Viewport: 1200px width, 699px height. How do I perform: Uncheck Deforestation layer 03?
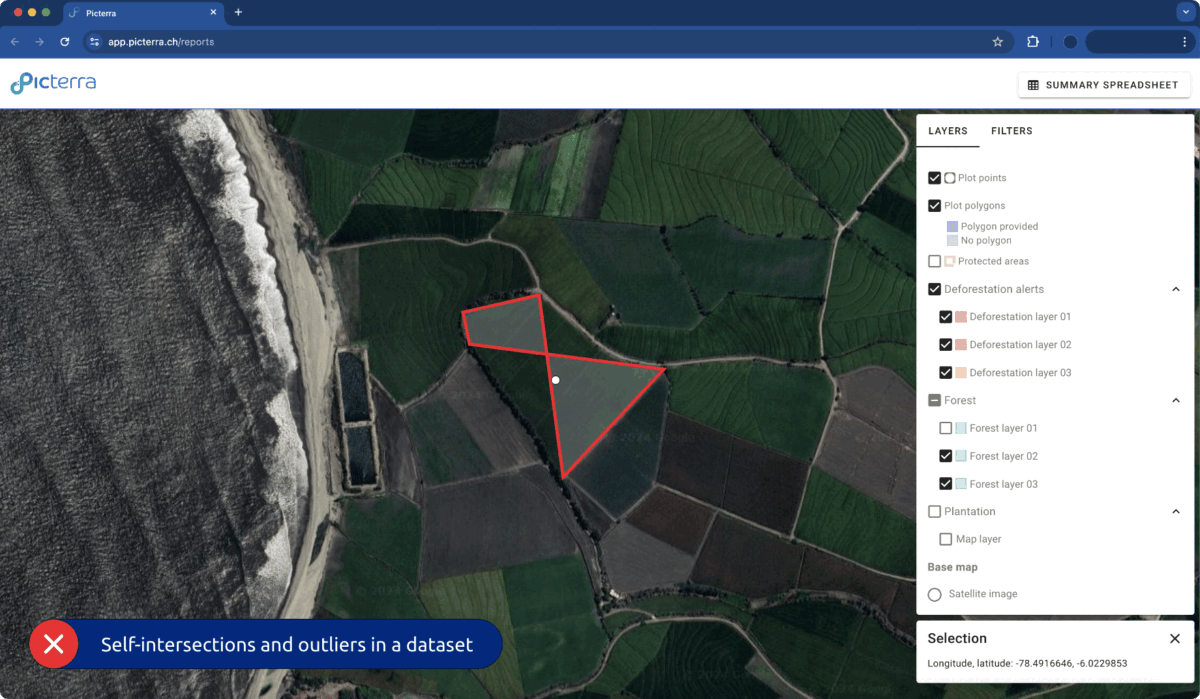tap(946, 373)
